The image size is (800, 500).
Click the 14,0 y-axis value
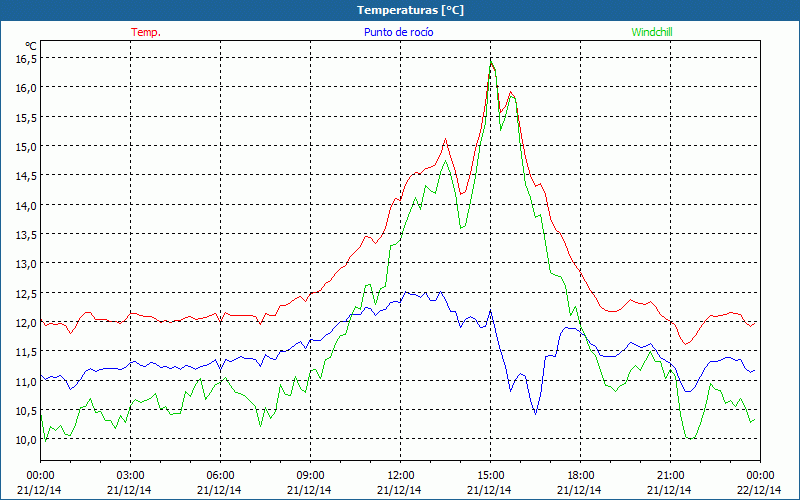(x=27, y=205)
